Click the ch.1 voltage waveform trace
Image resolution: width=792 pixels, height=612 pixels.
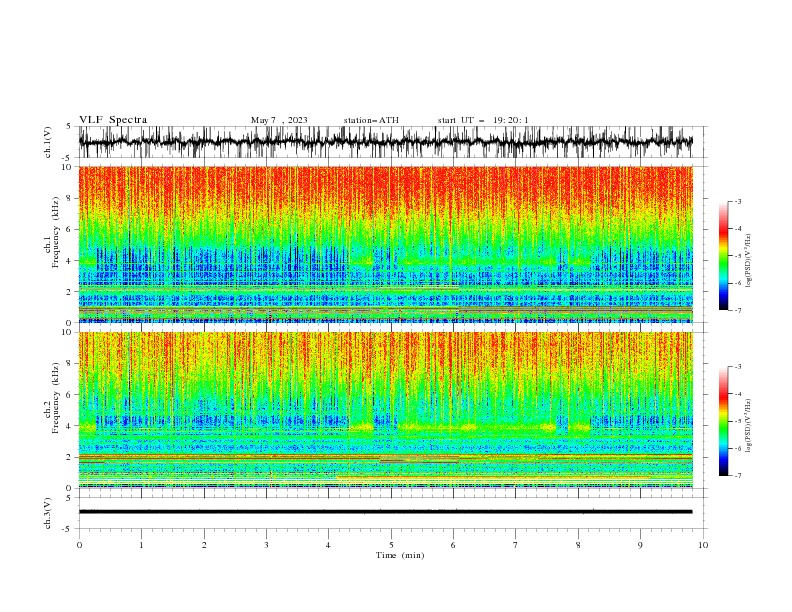pyautogui.click(x=385, y=142)
